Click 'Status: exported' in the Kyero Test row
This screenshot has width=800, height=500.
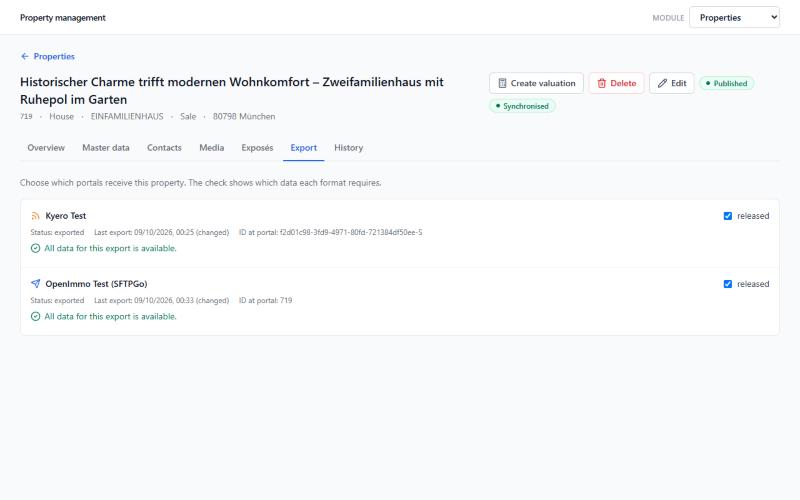(57, 232)
